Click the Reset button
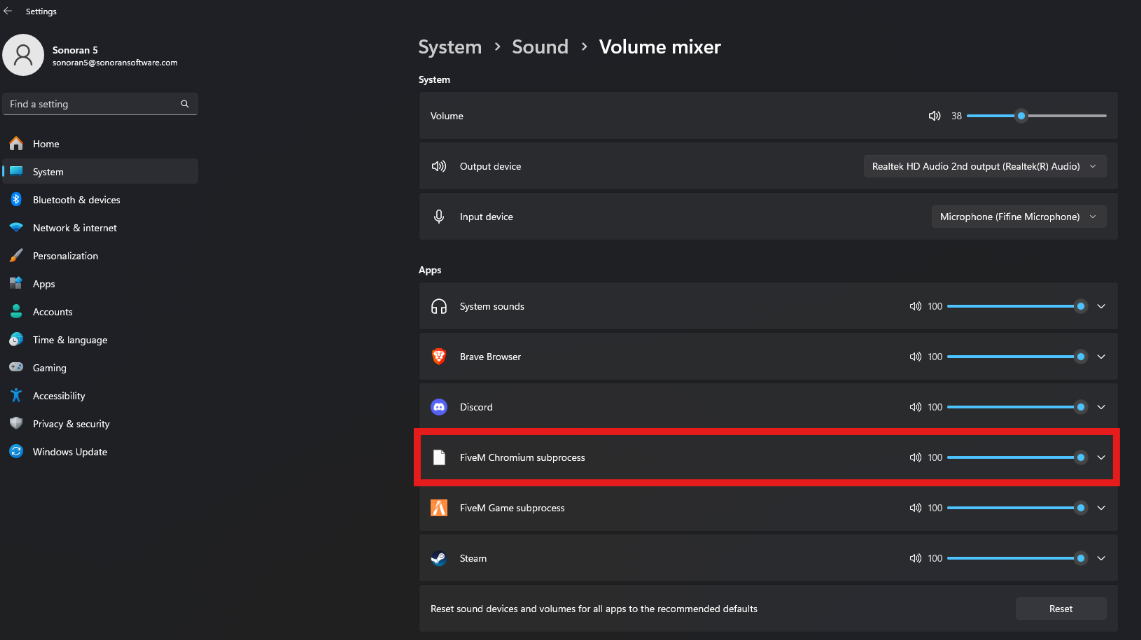This screenshot has height=640, width=1141. [1060, 609]
